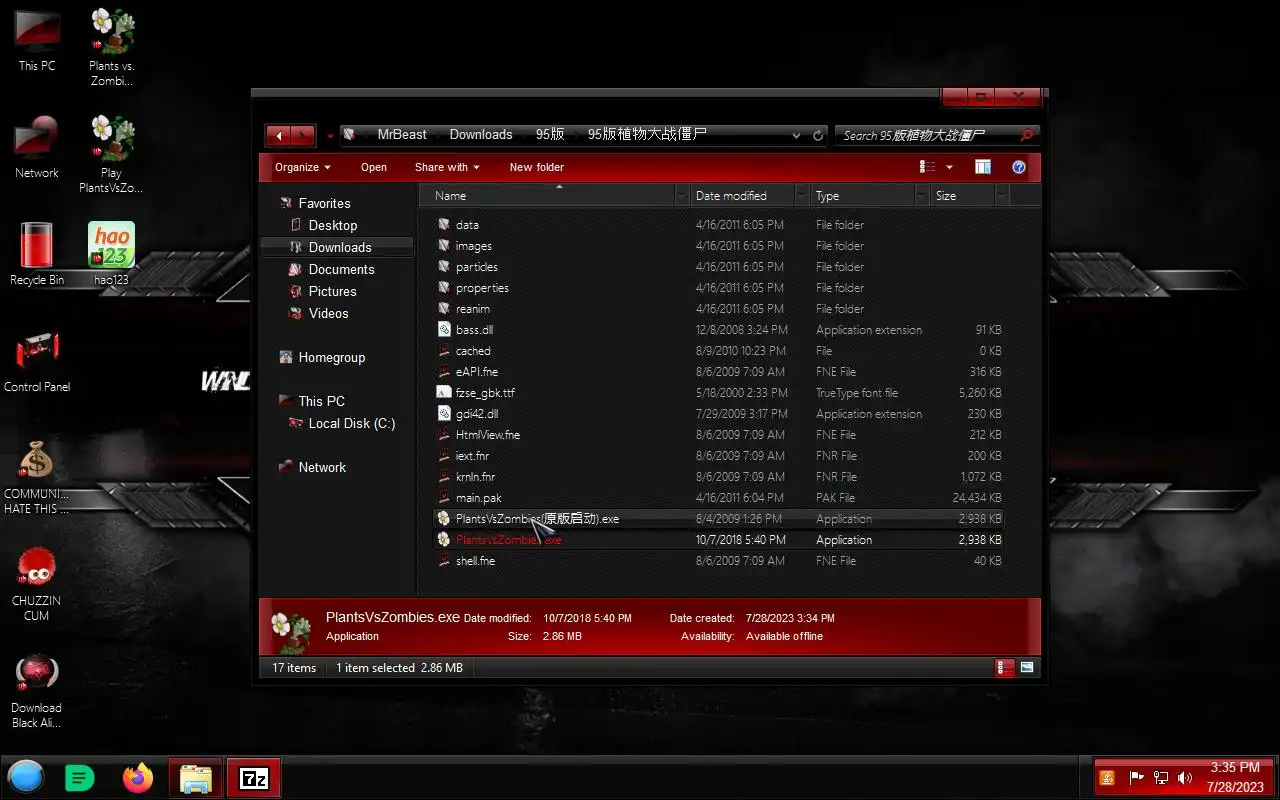Open 7-Zip from the taskbar
1280x800 pixels.
click(x=254, y=778)
